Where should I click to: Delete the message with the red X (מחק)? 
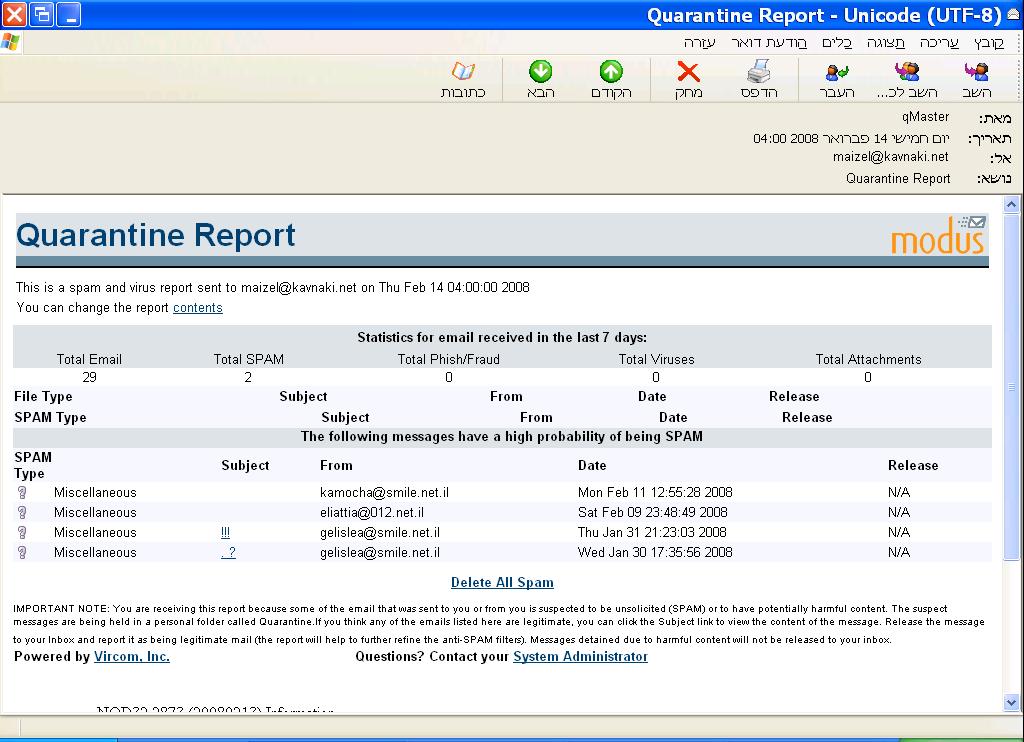tap(688, 72)
